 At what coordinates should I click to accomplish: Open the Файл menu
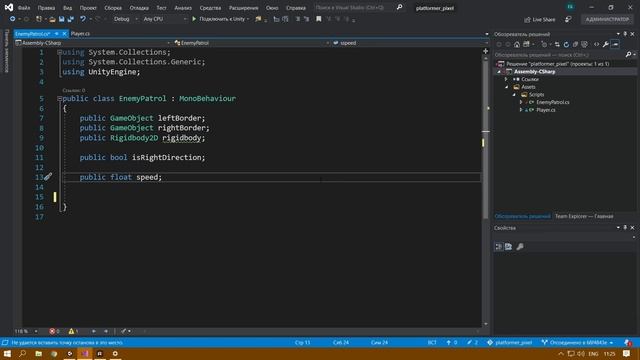click(24, 8)
